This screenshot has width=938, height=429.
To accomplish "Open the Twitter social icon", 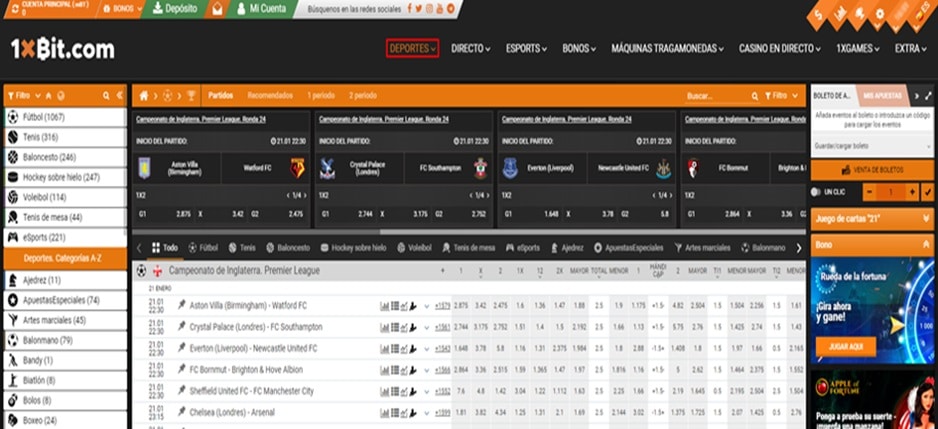I will 419,8.
